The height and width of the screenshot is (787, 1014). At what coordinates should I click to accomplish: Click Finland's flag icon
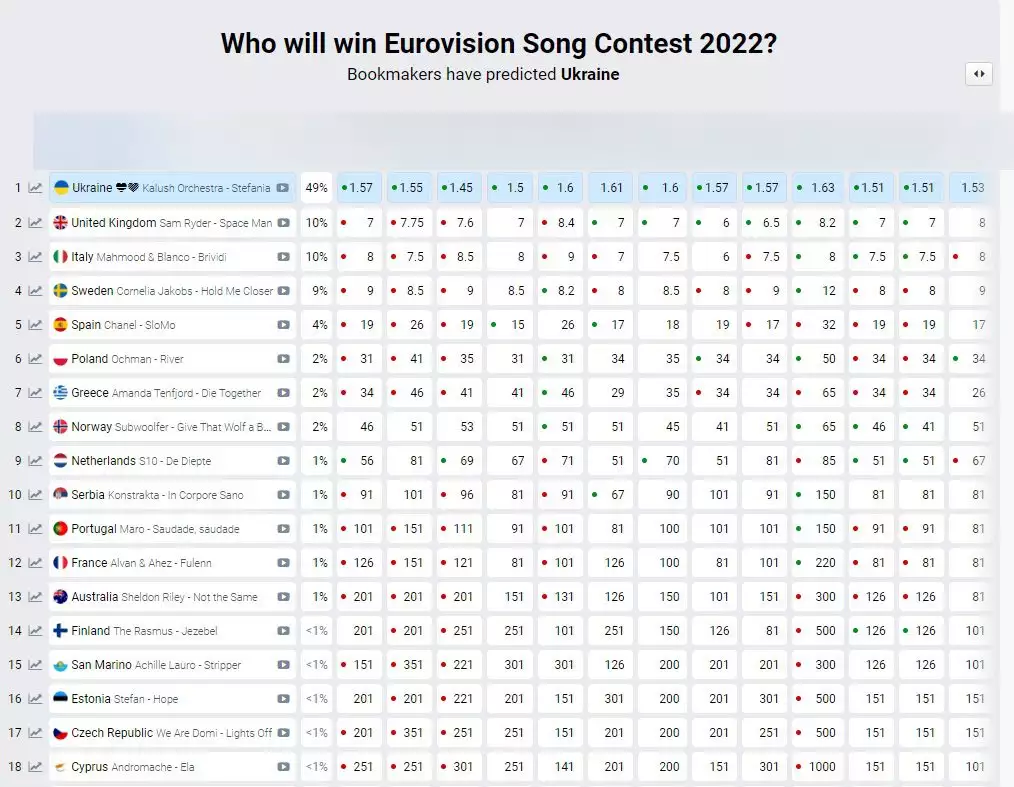point(60,631)
